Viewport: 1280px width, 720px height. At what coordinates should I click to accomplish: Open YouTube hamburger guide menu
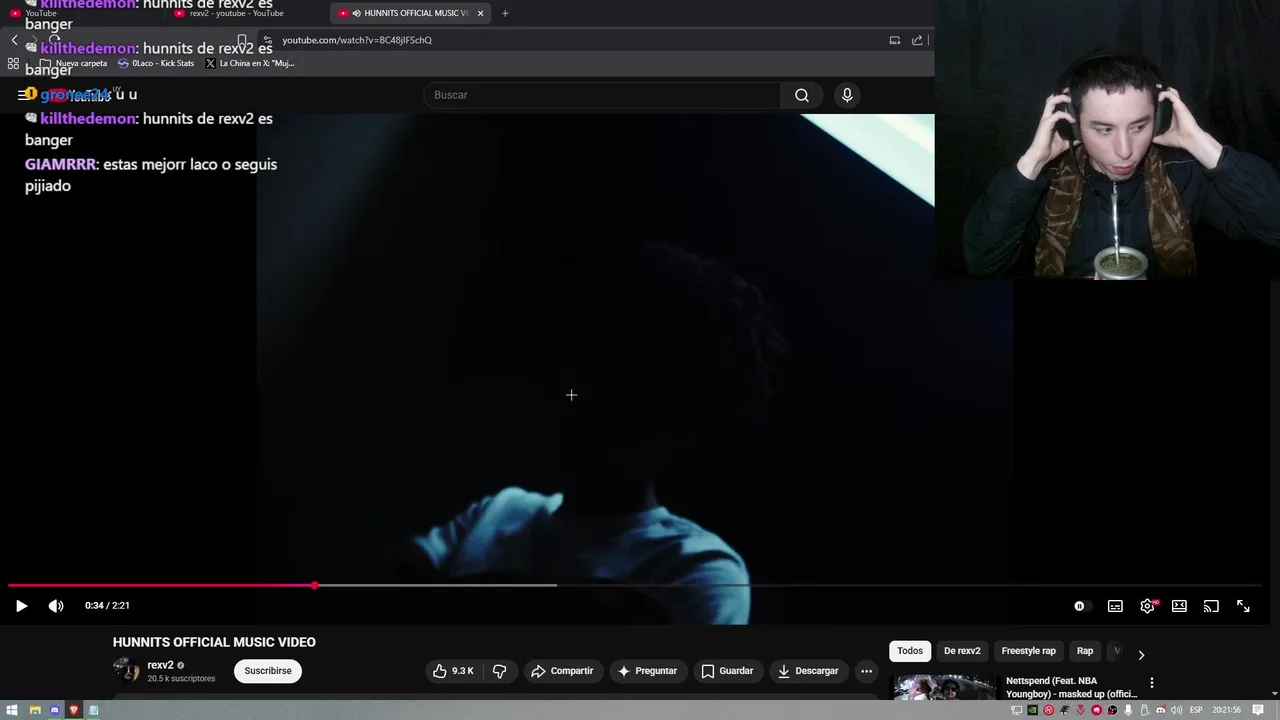pos(23,95)
